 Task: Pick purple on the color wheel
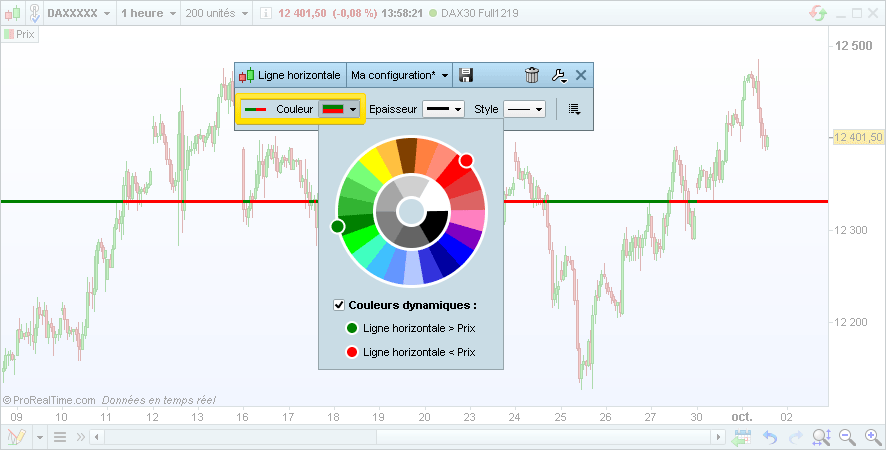(464, 235)
